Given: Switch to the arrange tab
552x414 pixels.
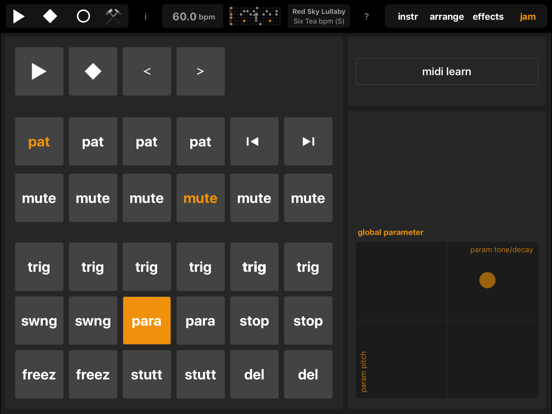Looking at the screenshot, I should coord(446,17).
